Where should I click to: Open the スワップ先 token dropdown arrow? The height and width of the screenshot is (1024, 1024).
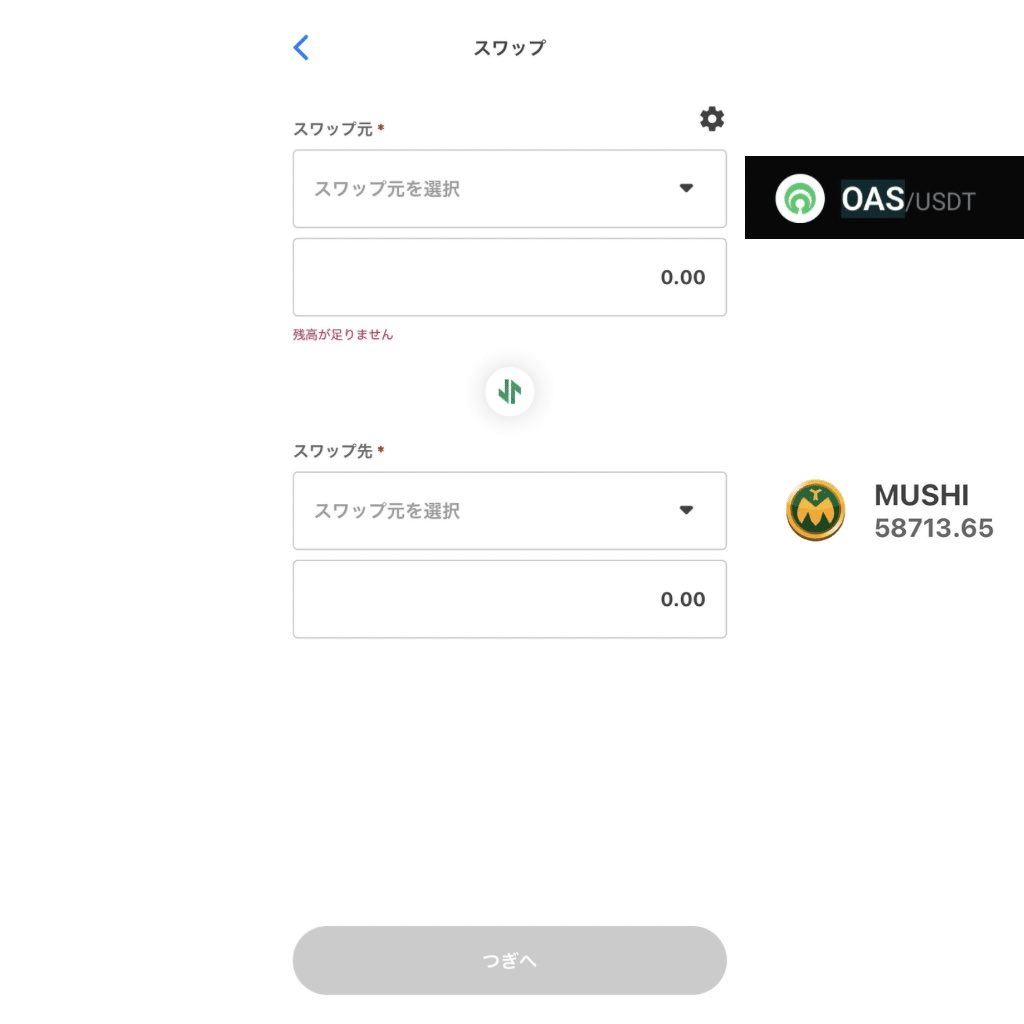coord(686,510)
